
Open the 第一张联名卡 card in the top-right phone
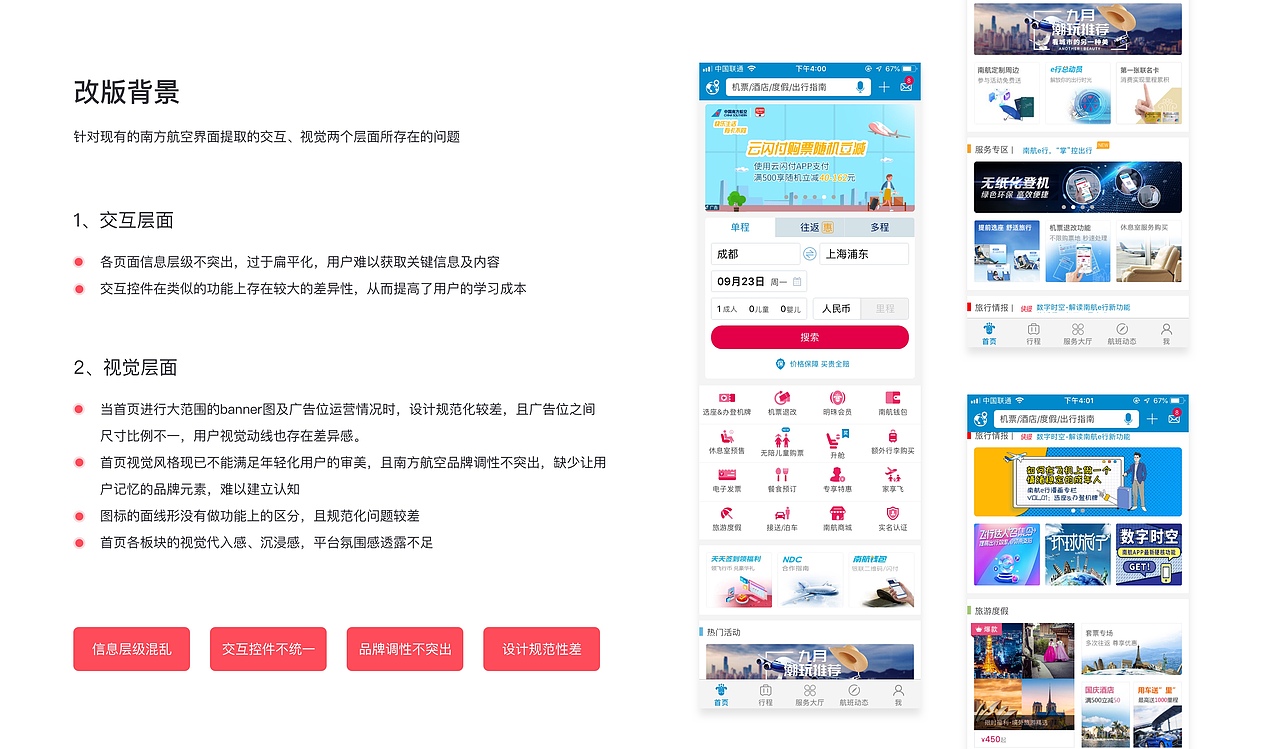(x=1149, y=94)
